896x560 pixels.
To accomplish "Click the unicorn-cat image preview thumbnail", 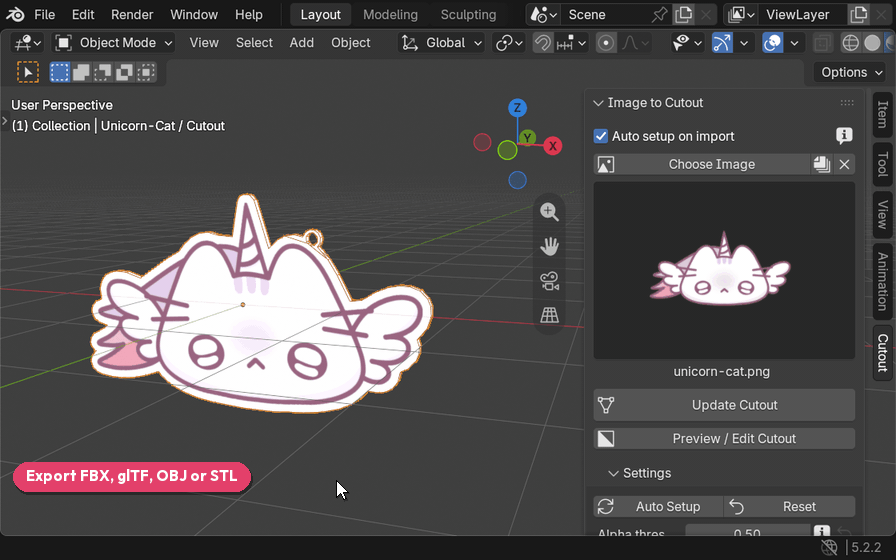I will pyautogui.click(x=724, y=270).
